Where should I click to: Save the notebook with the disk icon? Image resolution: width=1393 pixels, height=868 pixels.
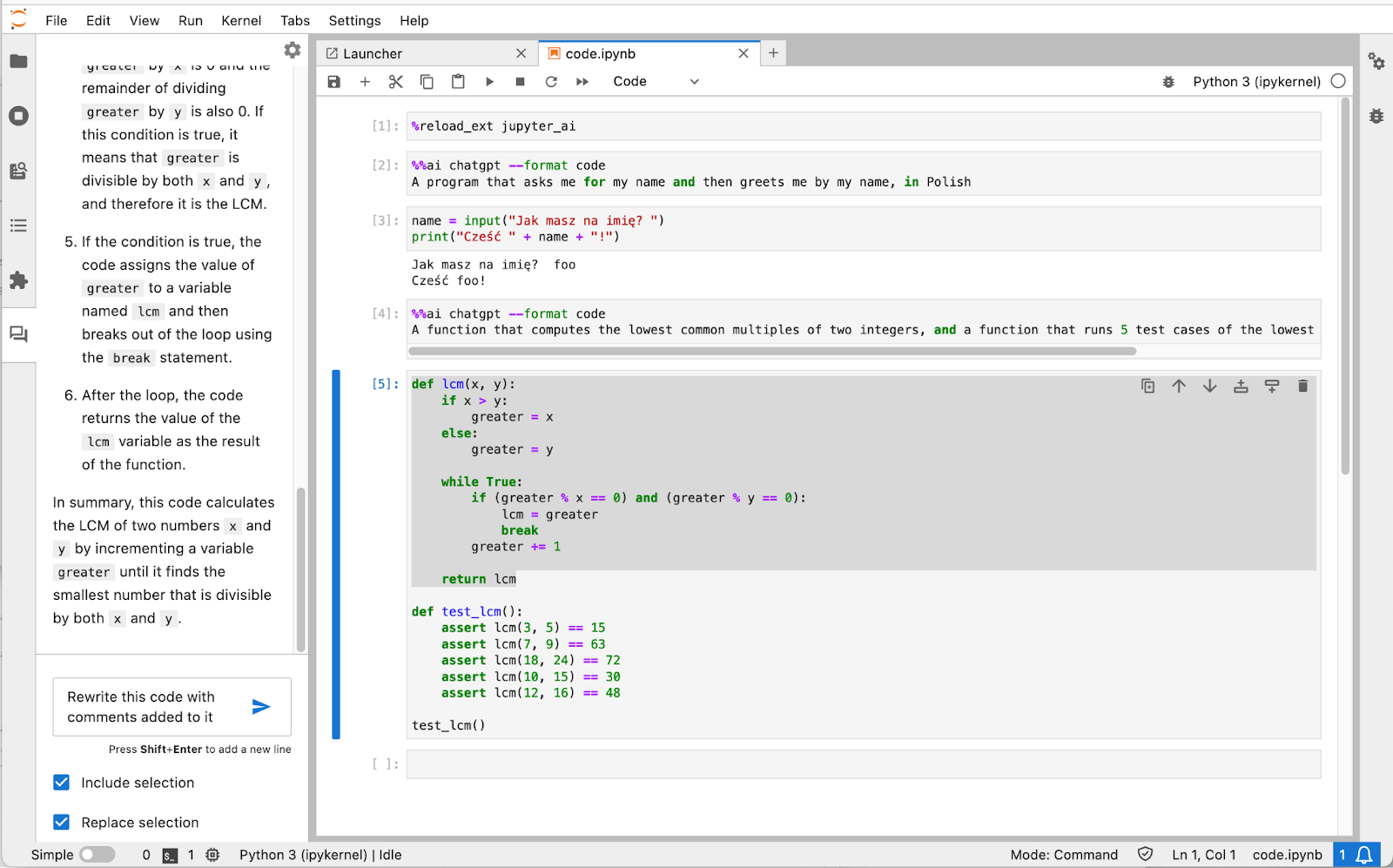(333, 82)
